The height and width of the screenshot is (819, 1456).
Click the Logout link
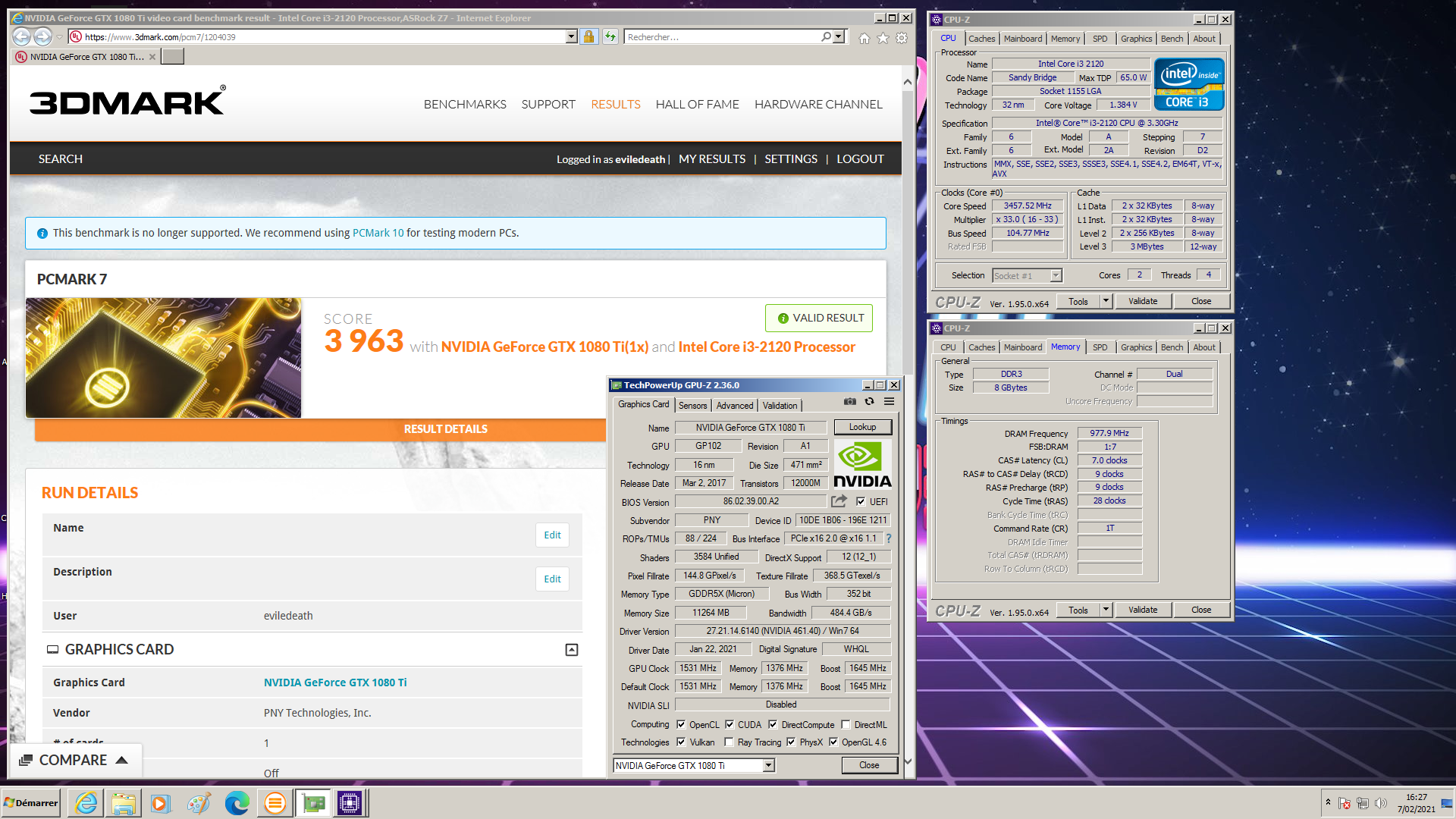(860, 159)
